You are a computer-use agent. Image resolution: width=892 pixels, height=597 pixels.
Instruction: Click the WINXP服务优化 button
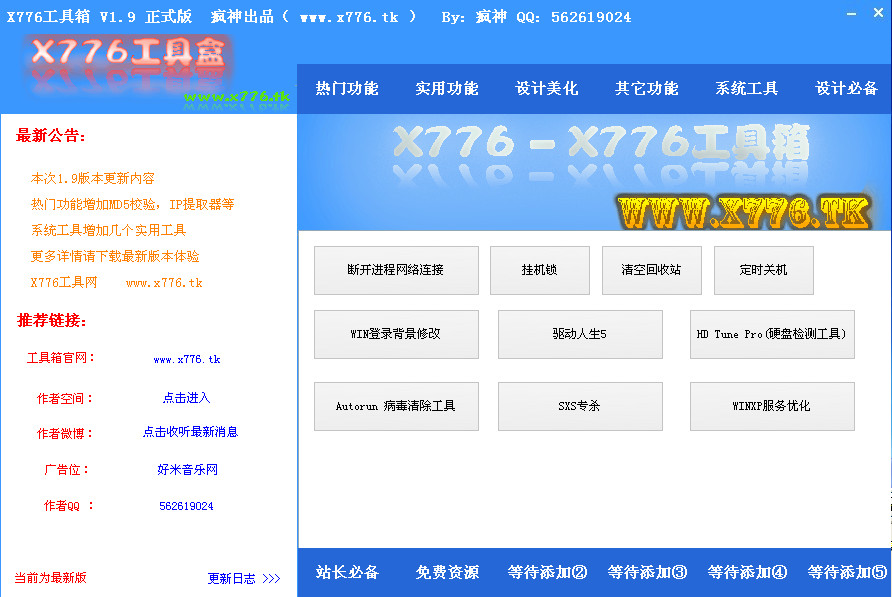point(772,406)
